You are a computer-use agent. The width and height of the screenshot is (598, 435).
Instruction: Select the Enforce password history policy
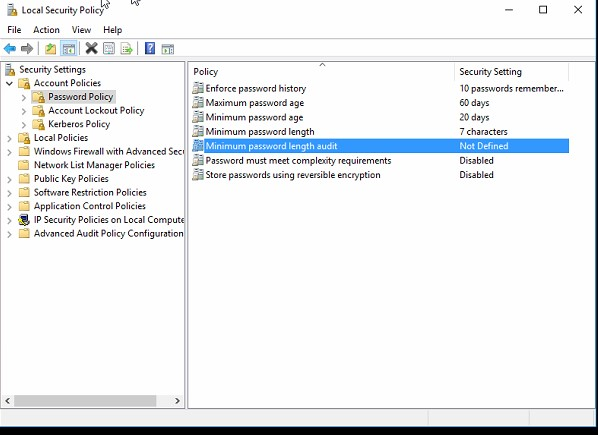(x=256, y=88)
